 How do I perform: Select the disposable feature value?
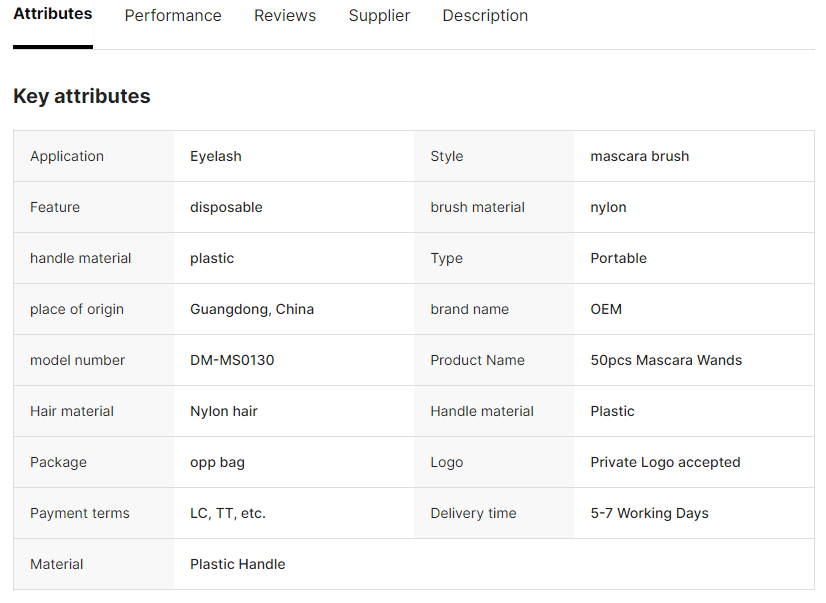[x=226, y=207]
